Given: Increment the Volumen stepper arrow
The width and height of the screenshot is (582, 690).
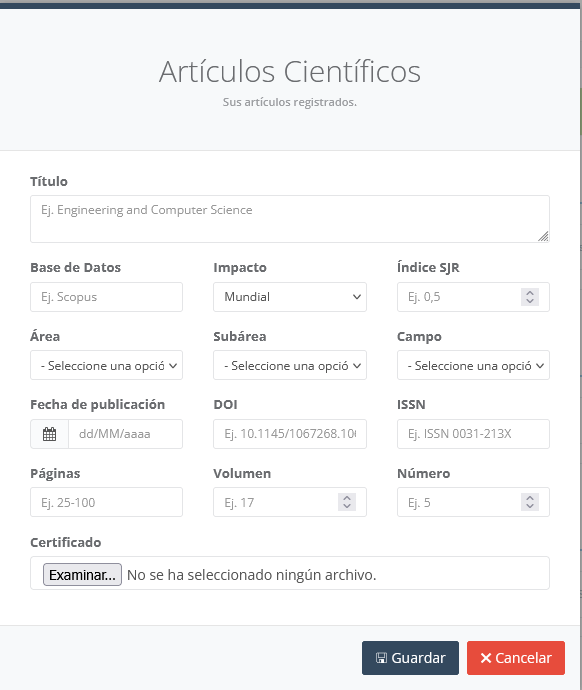Looking at the screenshot, I should tap(347, 498).
